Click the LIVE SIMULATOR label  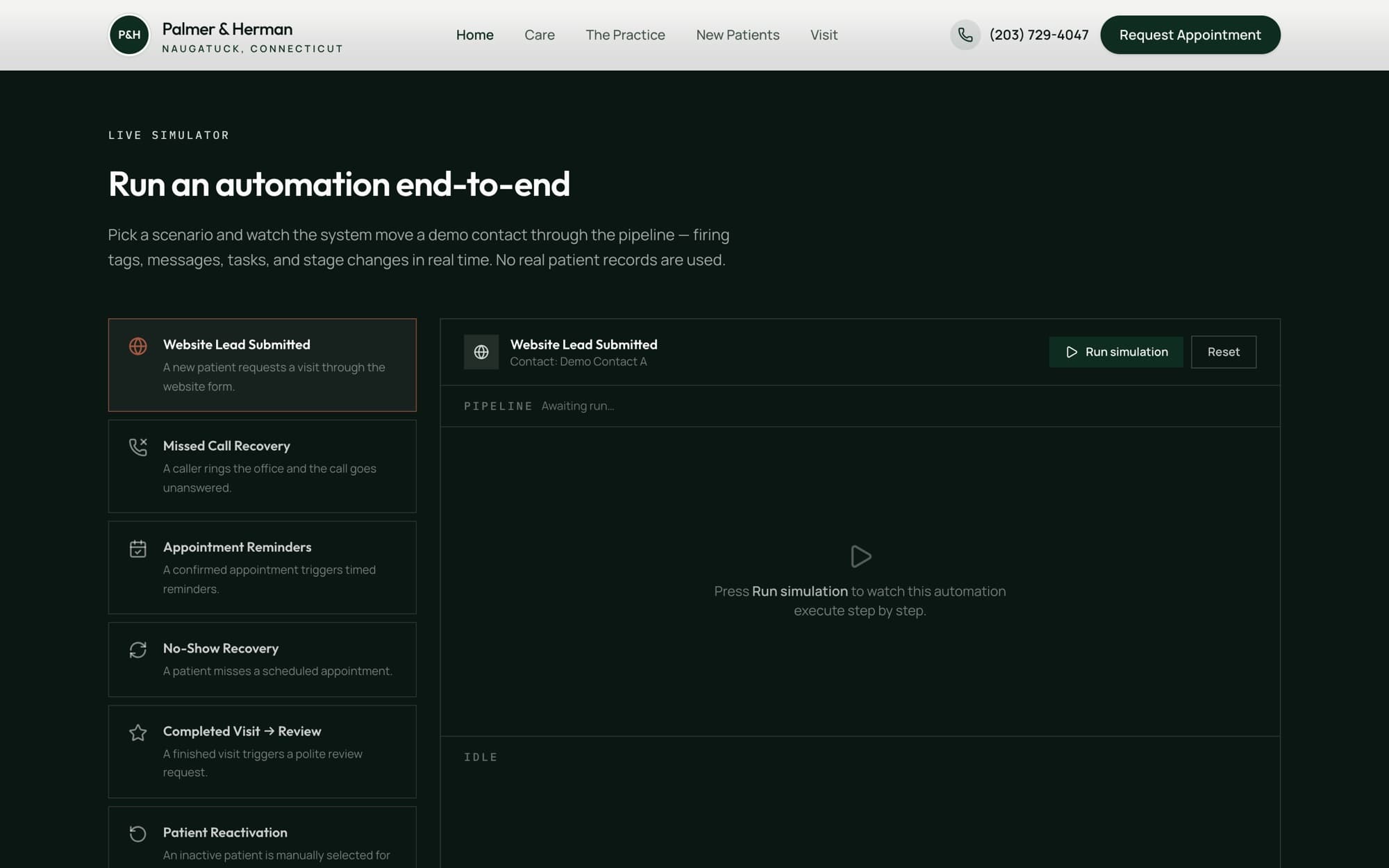point(169,135)
